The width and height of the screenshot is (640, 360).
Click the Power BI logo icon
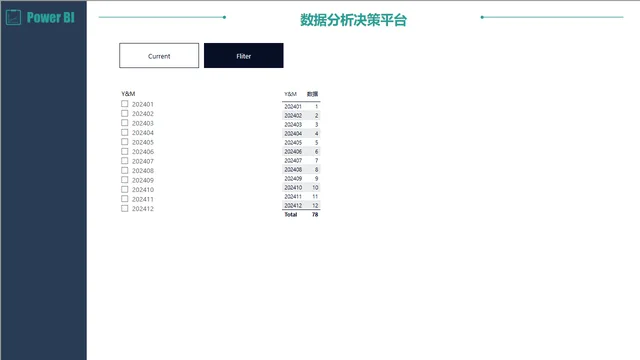(13, 17)
